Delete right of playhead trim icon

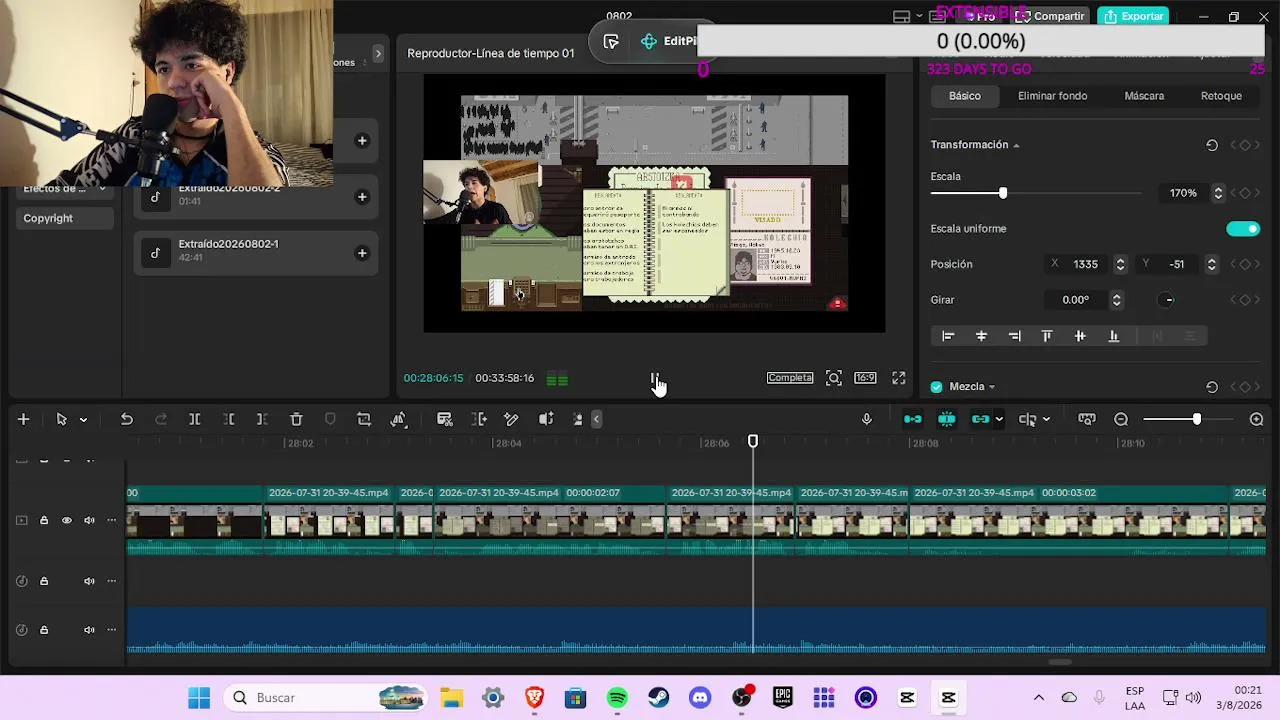pyautogui.click(x=262, y=419)
